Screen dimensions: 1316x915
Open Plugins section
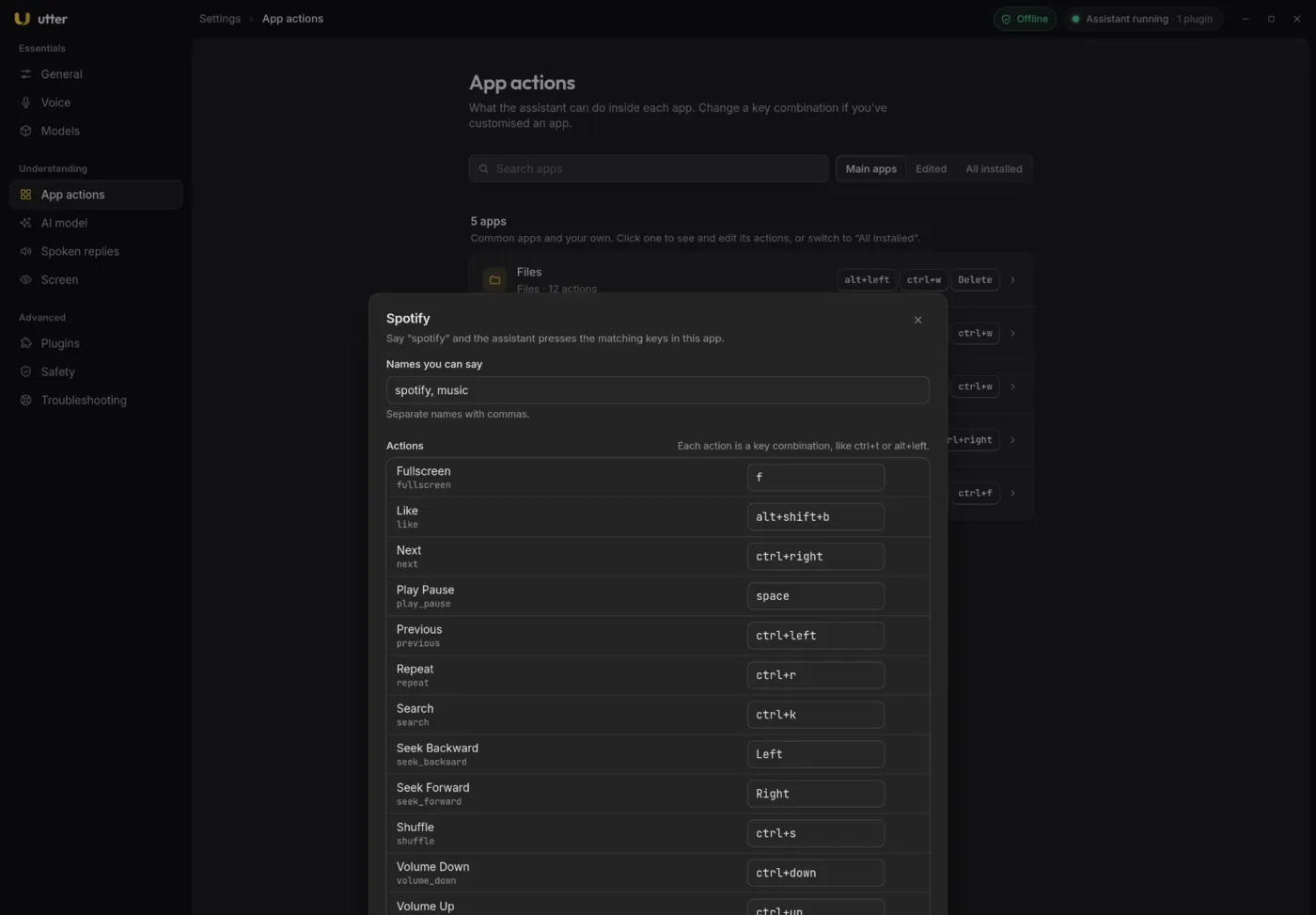(x=96, y=343)
